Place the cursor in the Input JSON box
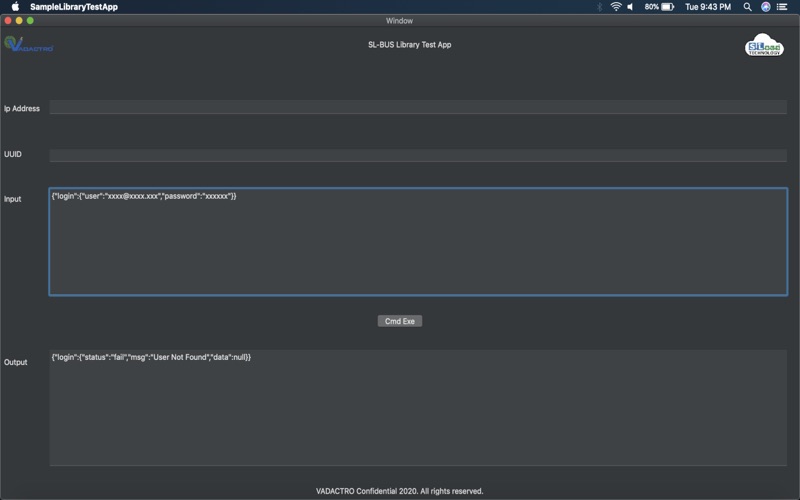Viewport: 800px width, 500px height. point(418,242)
